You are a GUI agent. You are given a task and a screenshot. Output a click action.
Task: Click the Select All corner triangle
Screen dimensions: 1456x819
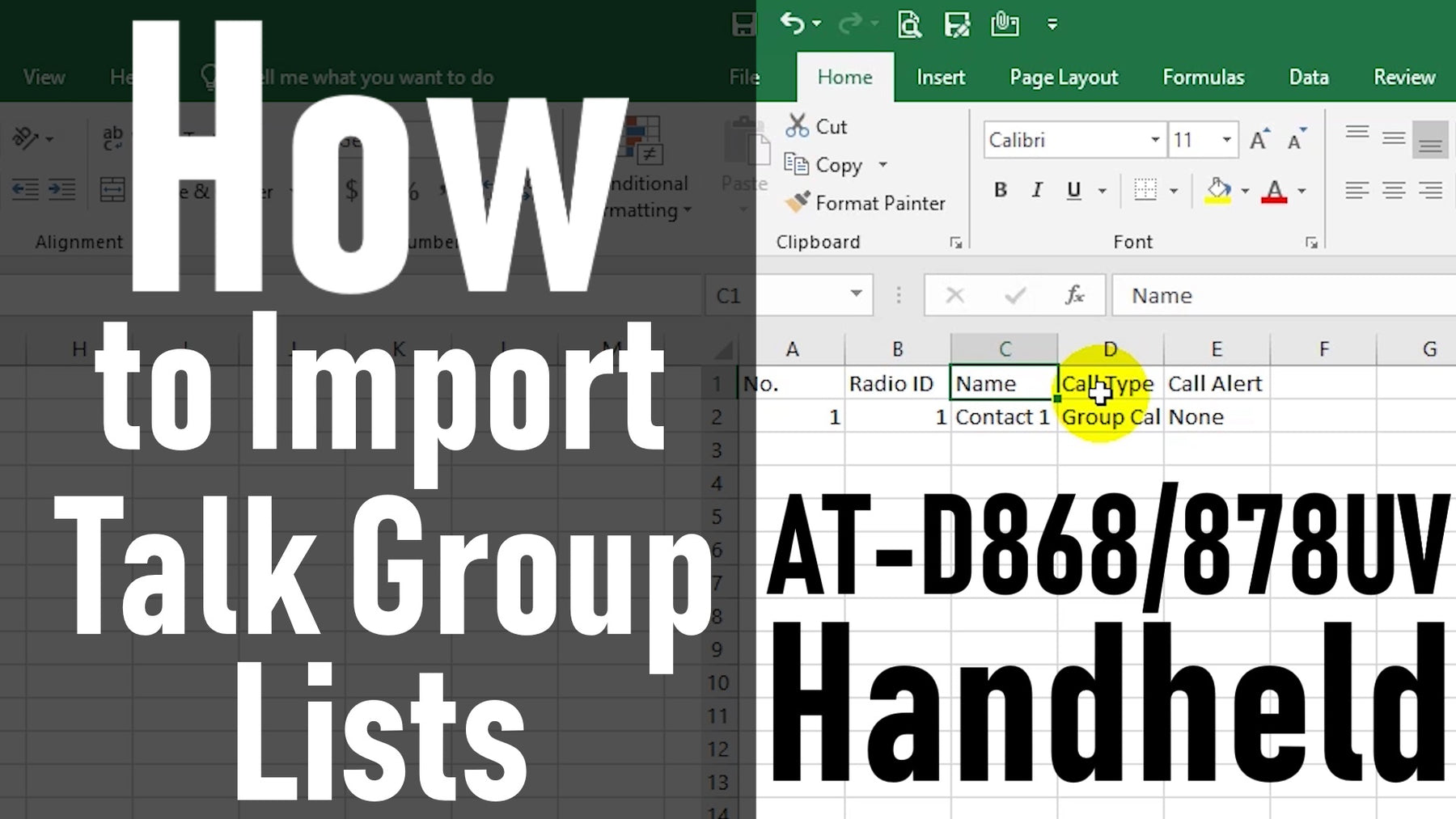click(x=723, y=349)
